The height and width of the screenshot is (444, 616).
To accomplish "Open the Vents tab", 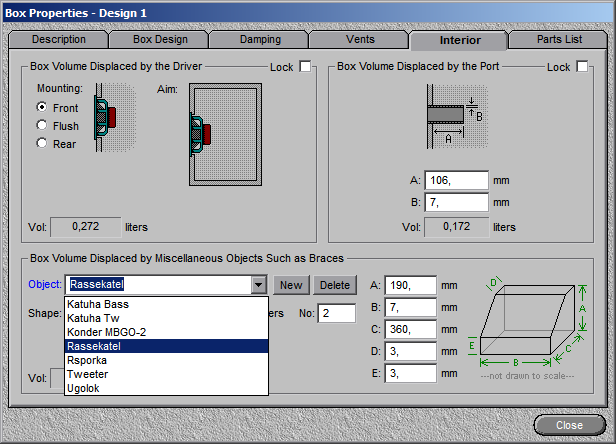I will coord(360,40).
